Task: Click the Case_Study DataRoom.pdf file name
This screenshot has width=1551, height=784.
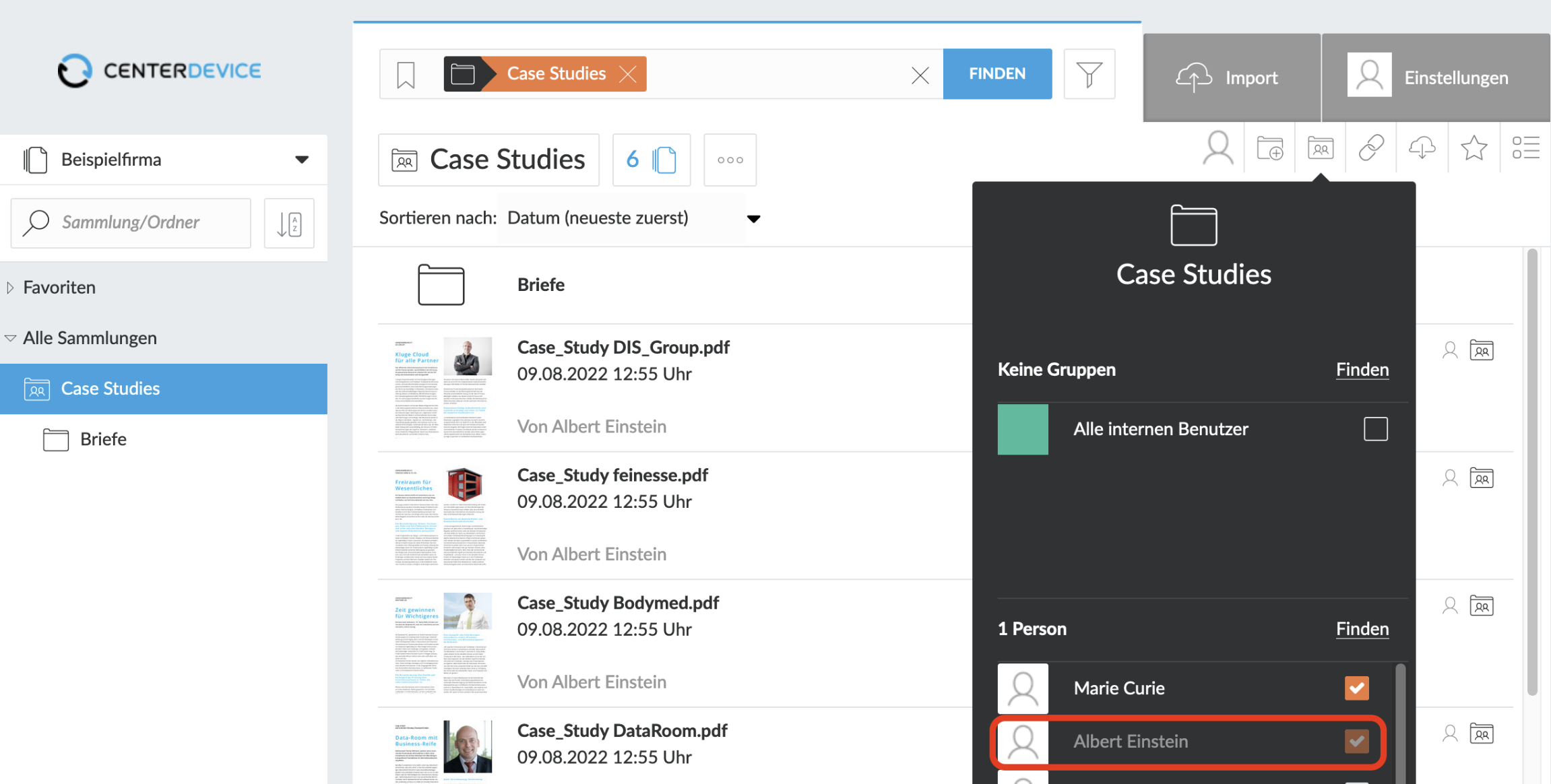Action: coord(622,731)
